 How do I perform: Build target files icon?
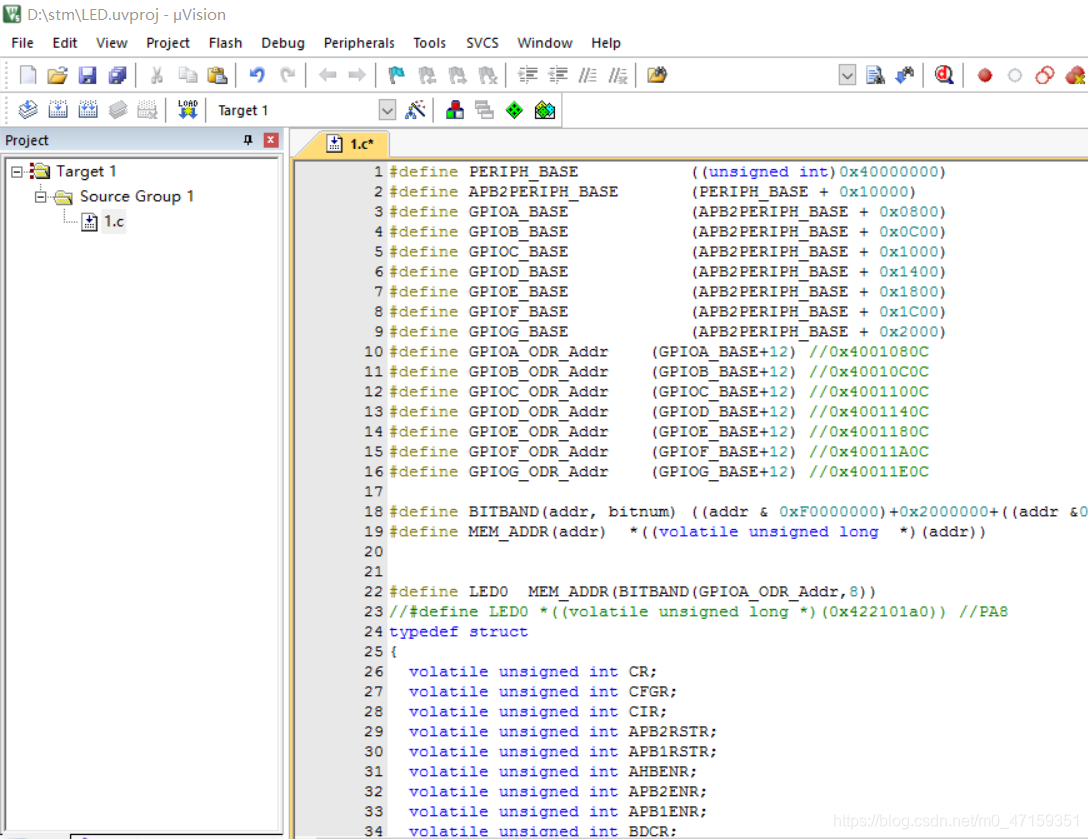[58, 110]
